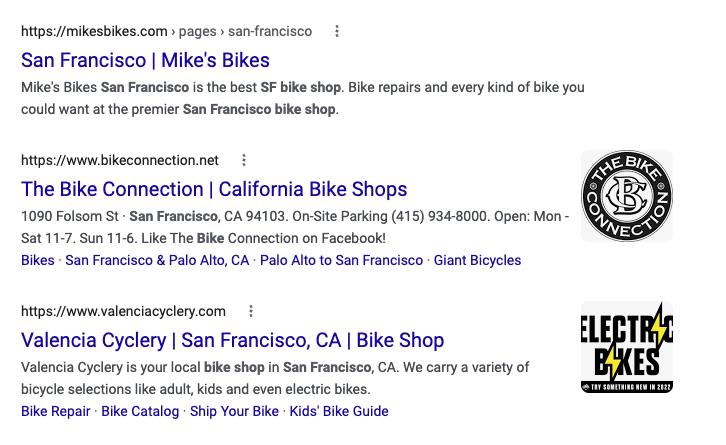The width and height of the screenshot is (726, 445).
Task: Go to the Giant Bicycles sitelink
Action: click(x=477, y=260)
